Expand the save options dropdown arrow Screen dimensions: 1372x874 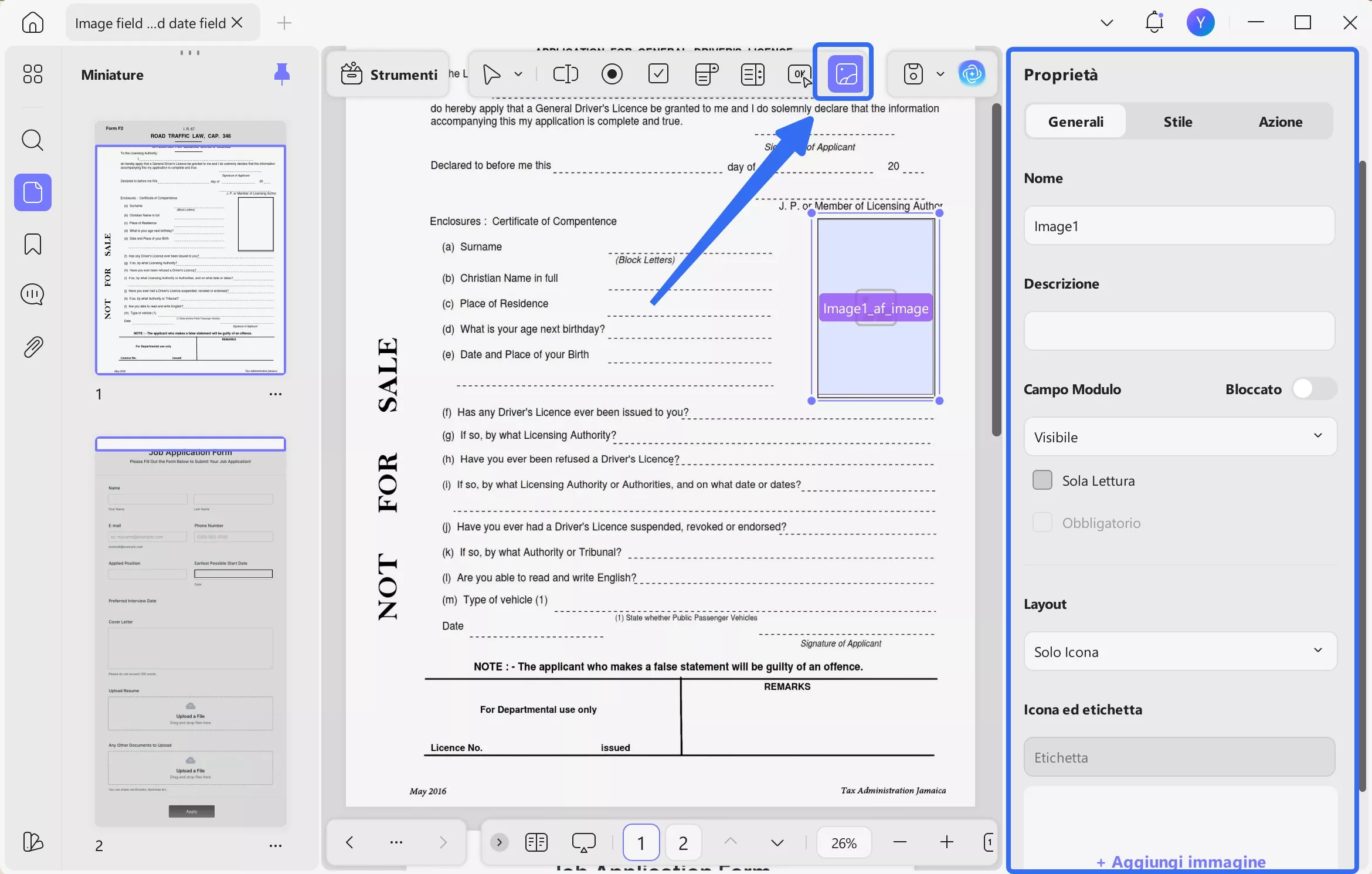[940, 74]
